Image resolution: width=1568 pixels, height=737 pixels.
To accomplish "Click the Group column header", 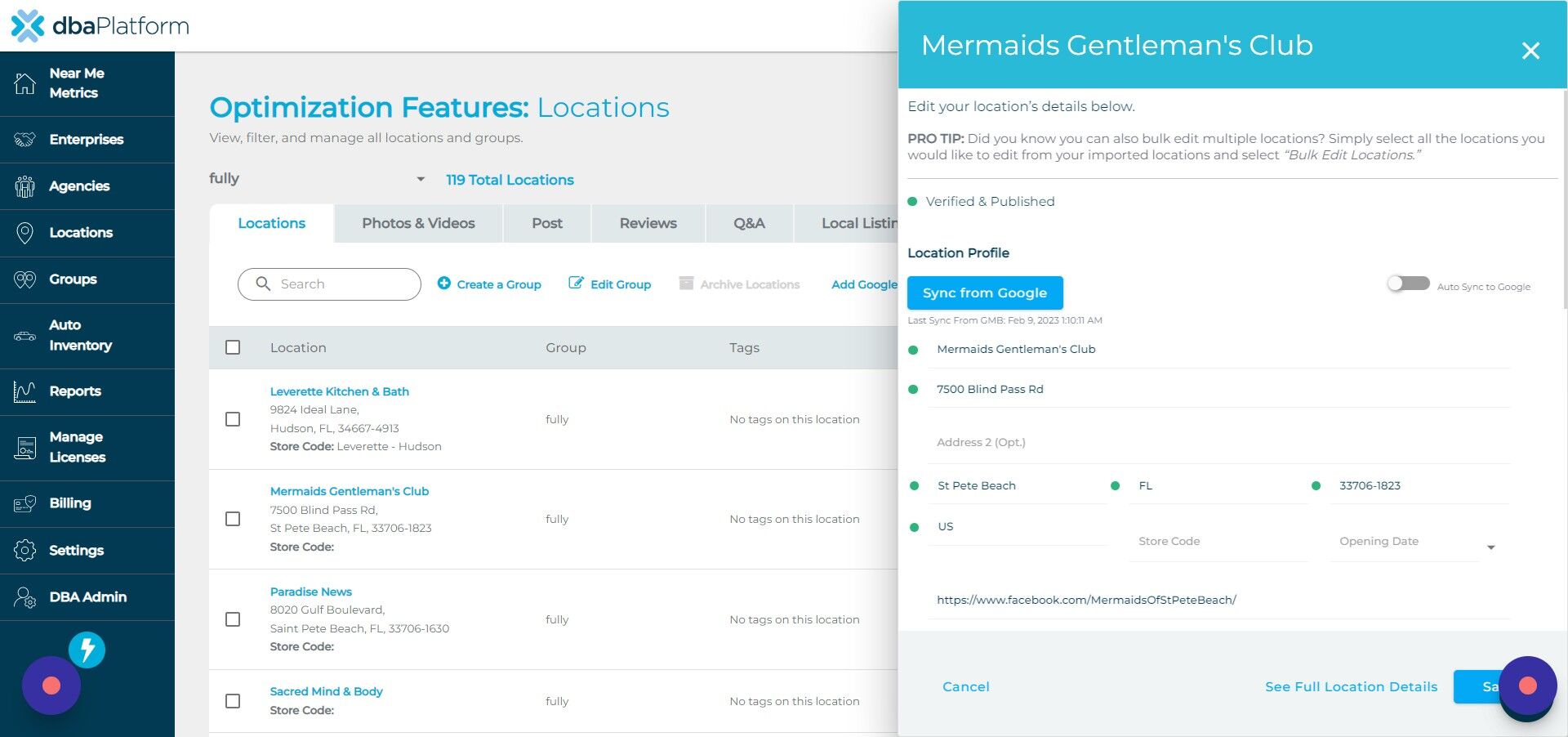I will click(x=566, y=348).
